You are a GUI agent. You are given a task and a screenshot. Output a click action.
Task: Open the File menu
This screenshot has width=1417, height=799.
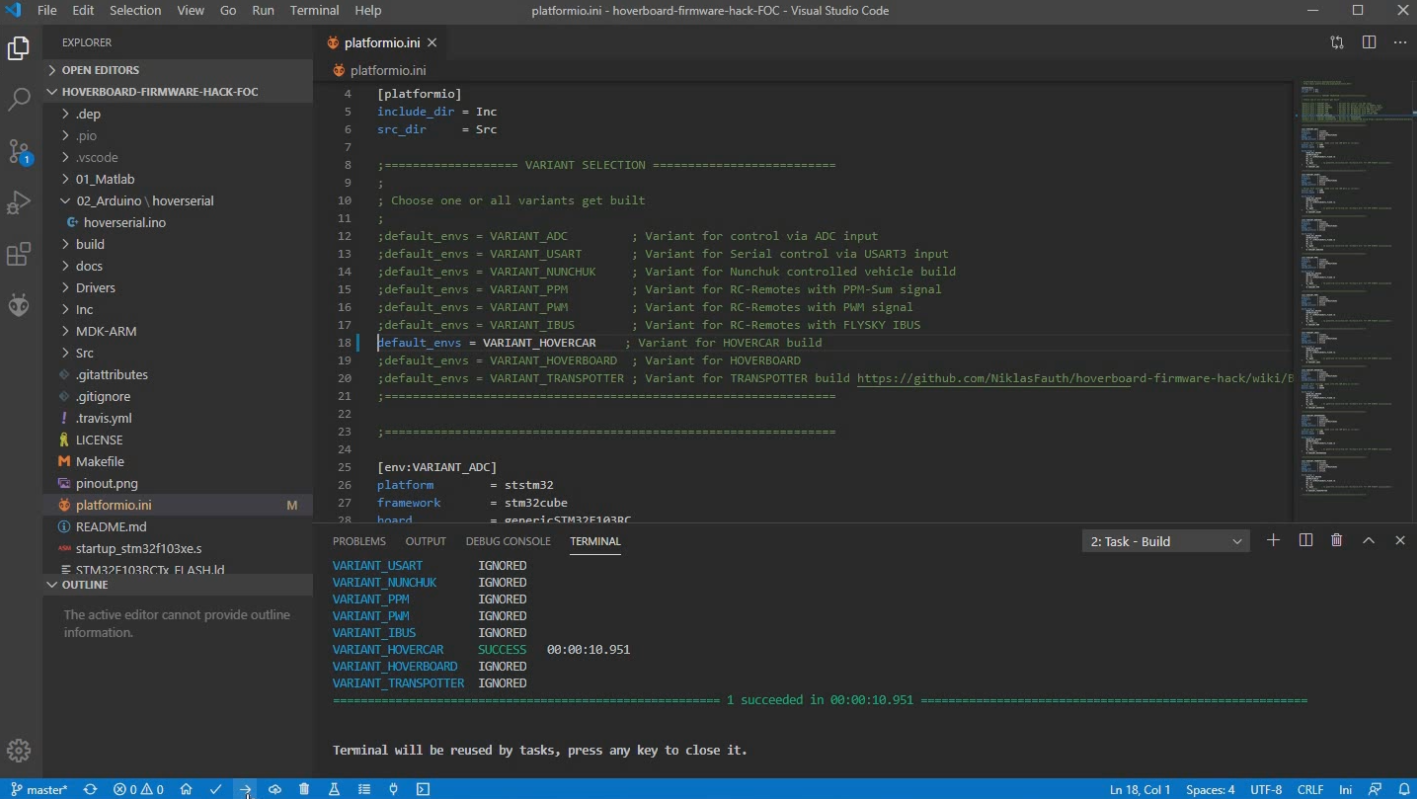click(x=47, y=10)
